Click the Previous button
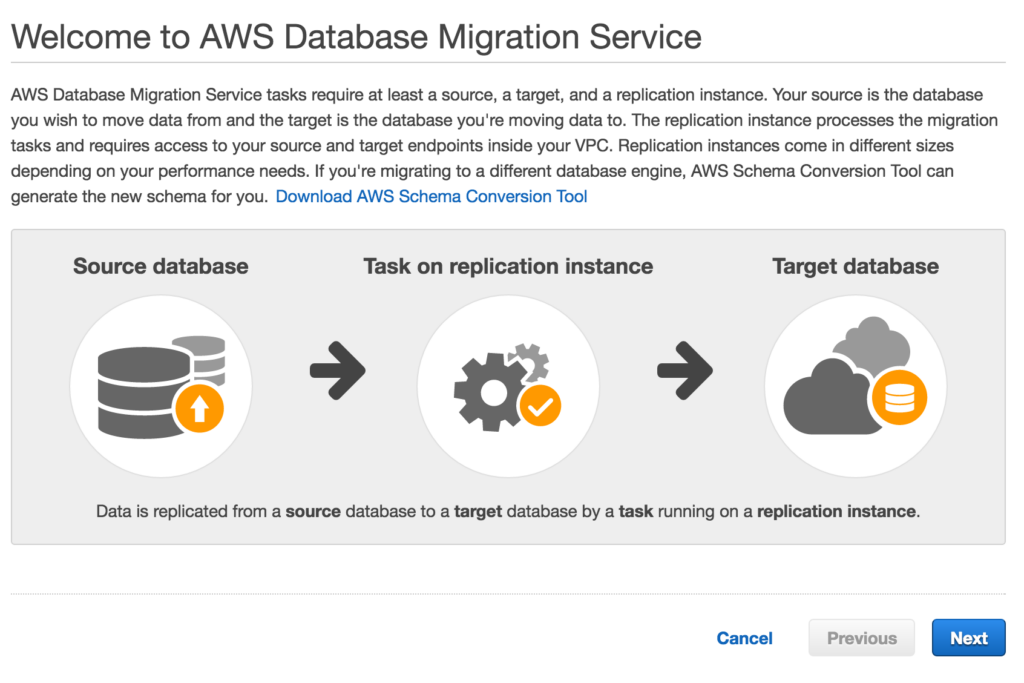 (861, 638)
